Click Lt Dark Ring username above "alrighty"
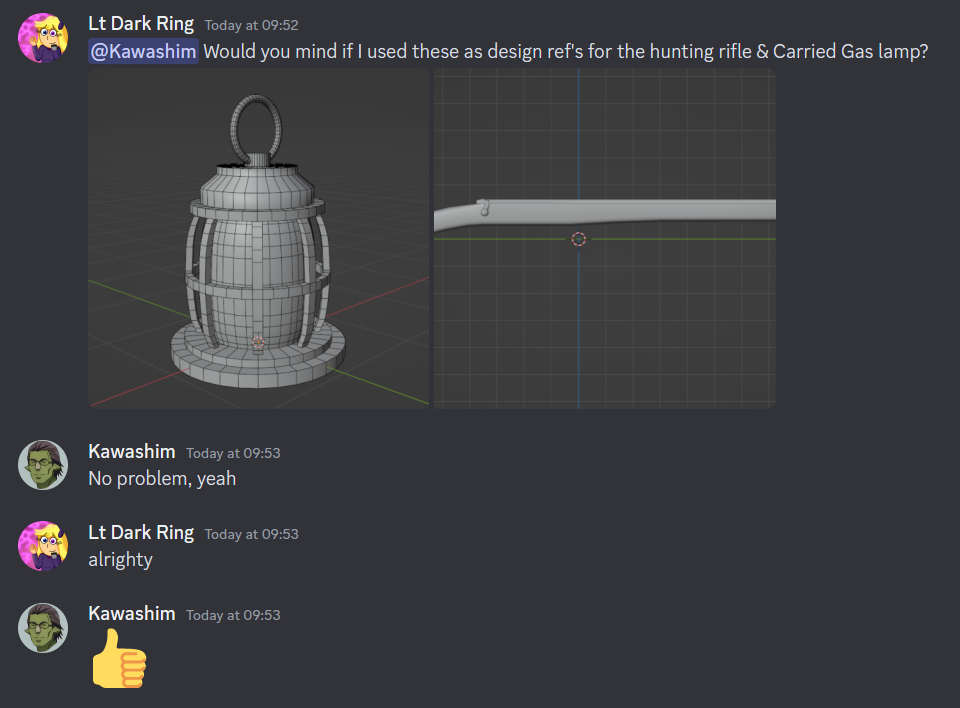The width and height of the screenshot is (960, 708). pyautogui.click(x=141, y=533)
